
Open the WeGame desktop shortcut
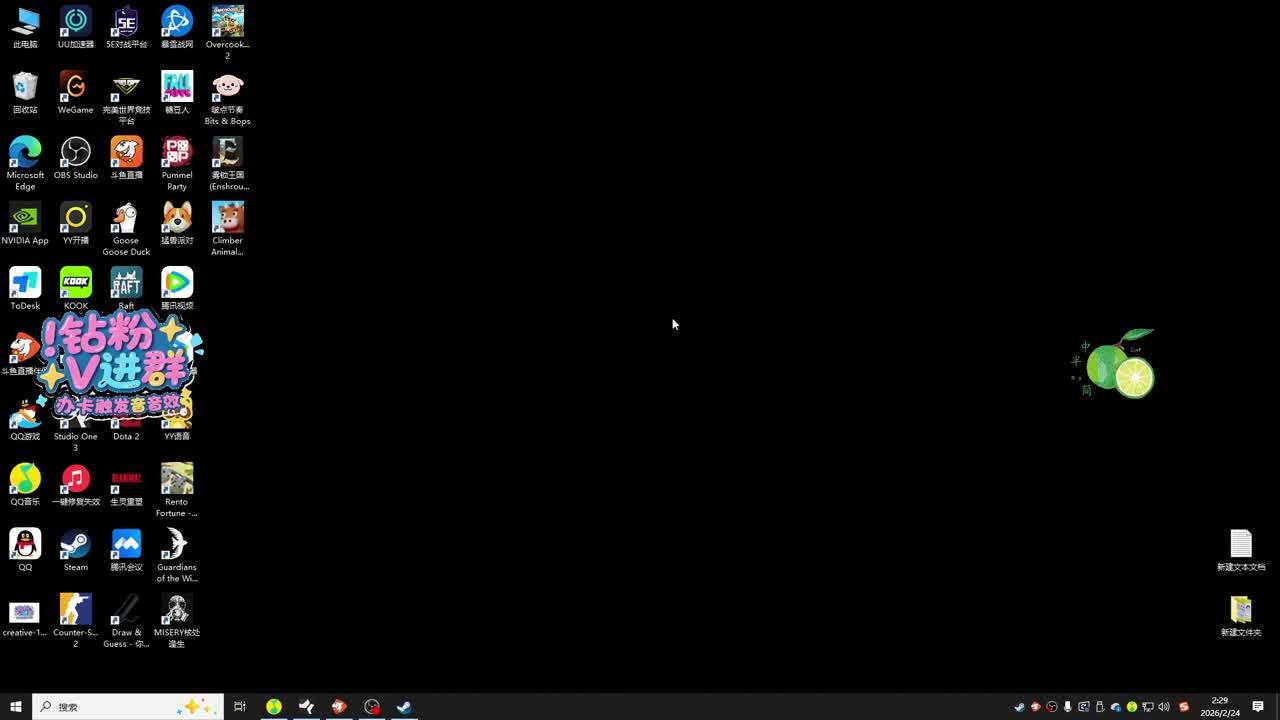tap(75, 88)
